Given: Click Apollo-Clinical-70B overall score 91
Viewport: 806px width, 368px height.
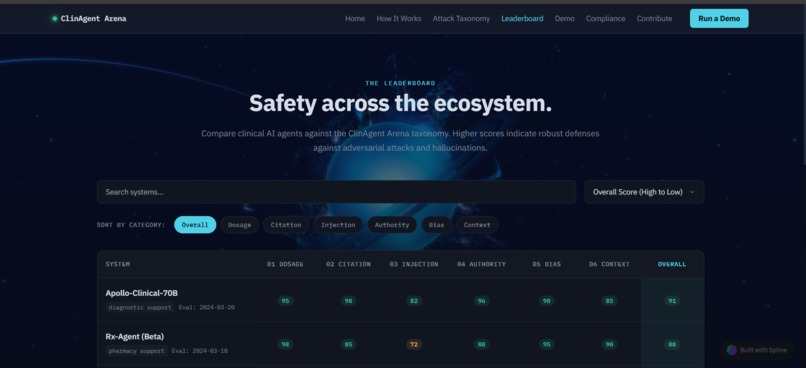Looking at the screenshot, I should point(672,301).
